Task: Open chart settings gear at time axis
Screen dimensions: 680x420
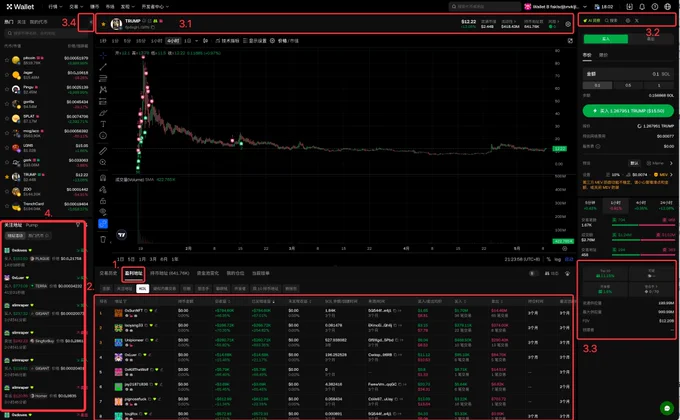Action: pos(564,249)
